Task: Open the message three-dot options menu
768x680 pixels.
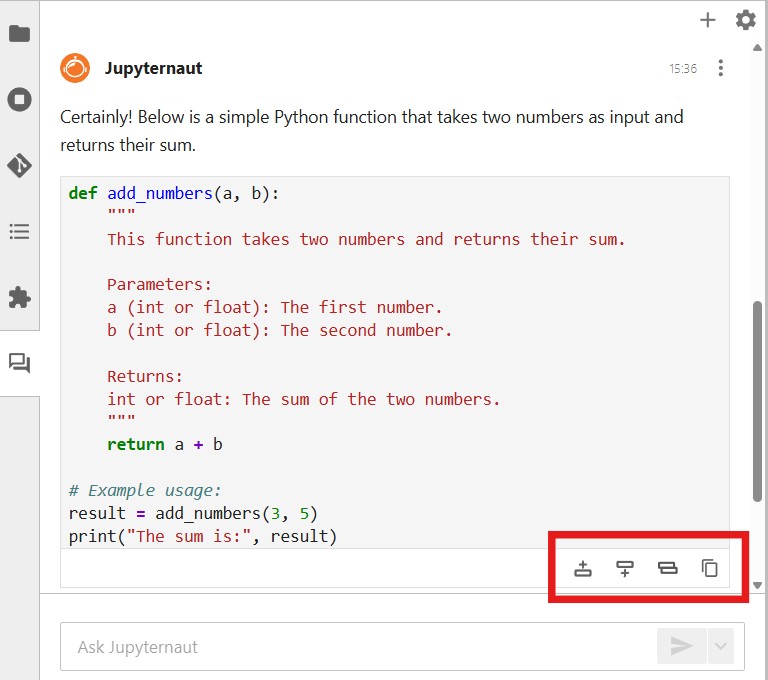Action: click(x=721, y=69)
